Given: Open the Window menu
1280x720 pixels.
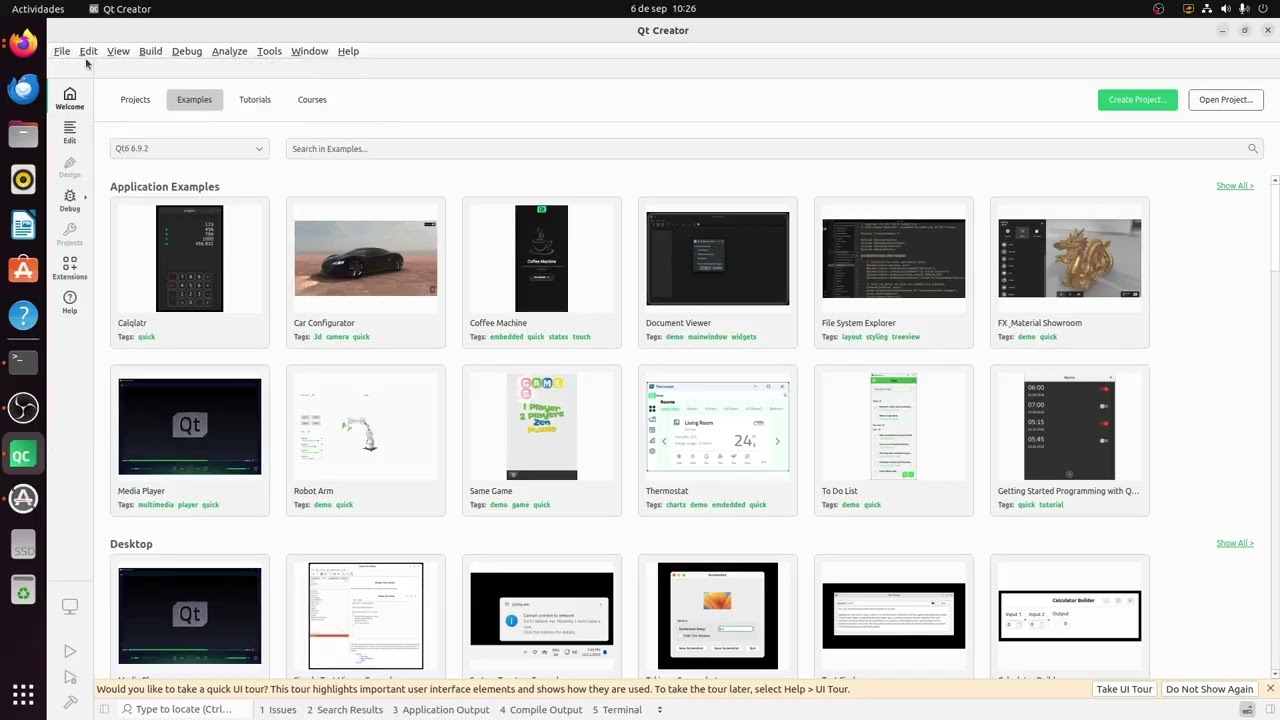Looking at the screenshot, I should click(310, 51).
